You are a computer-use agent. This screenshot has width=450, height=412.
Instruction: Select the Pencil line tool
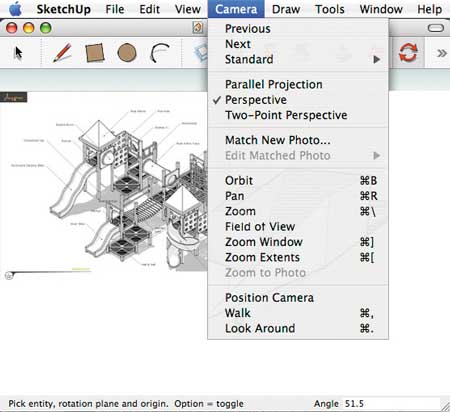(x=63, y=53)
